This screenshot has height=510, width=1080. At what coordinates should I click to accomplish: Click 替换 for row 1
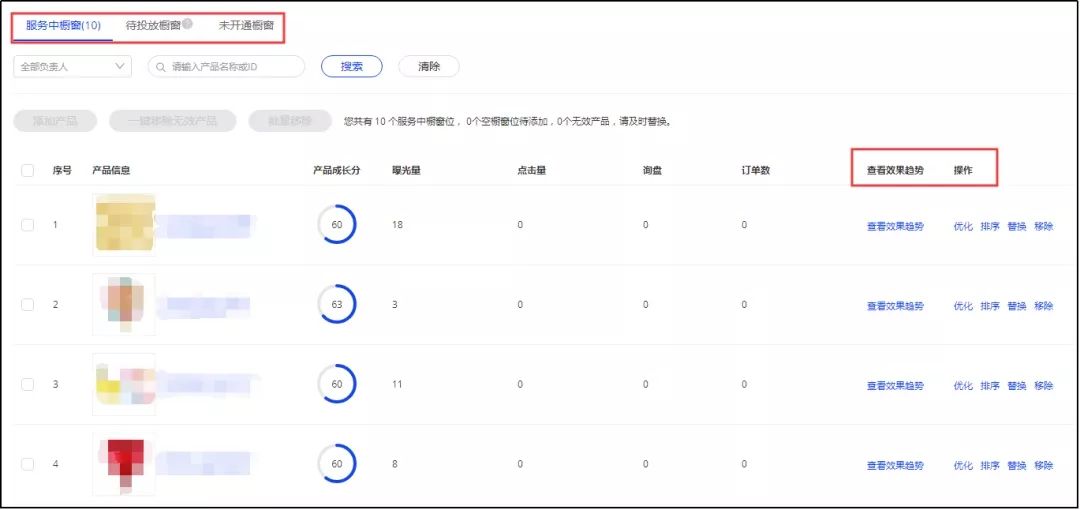pyautogui.click(x=1017, y=226)
